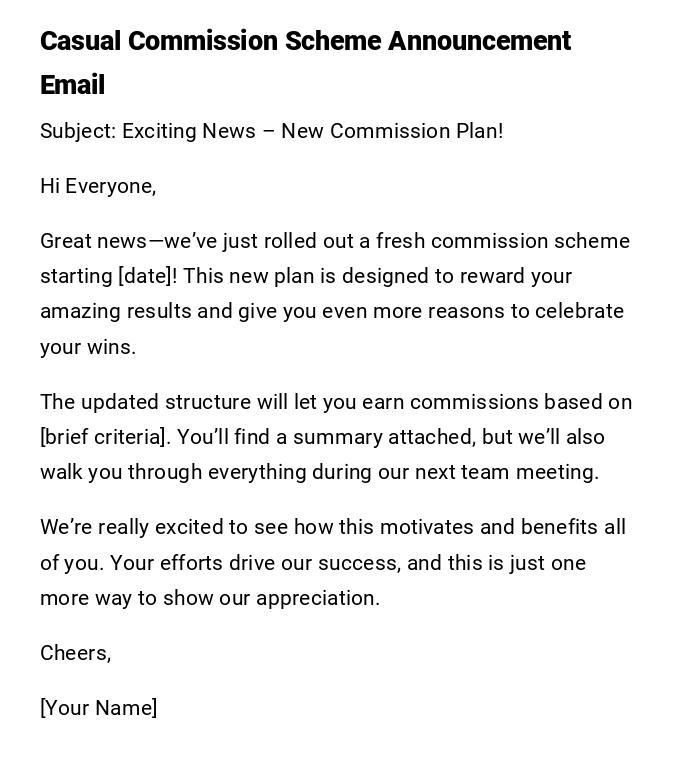Click the "Hi Everyone," greeting
The height and width of the screenshot is (770, 700).
(x=98, y=186)
